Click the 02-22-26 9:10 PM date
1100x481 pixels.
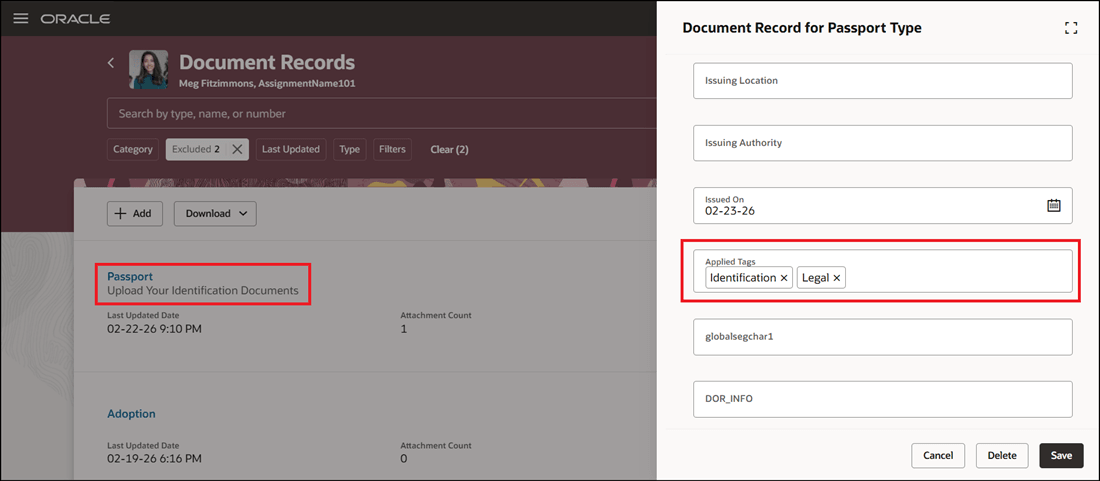[x=154, y=328]
